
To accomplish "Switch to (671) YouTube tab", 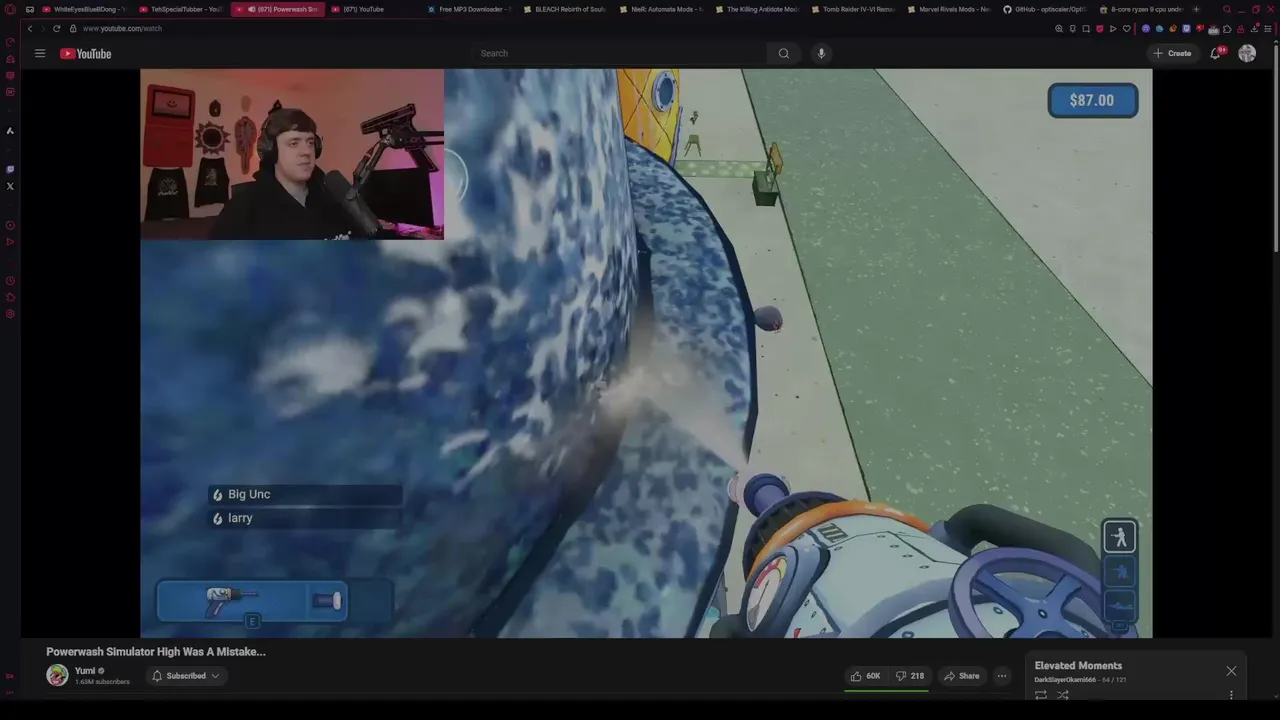I will 372,9.
